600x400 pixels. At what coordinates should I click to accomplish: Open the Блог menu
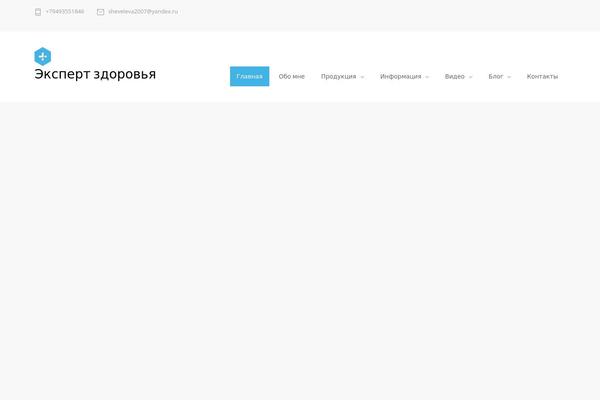coord(496,77)
